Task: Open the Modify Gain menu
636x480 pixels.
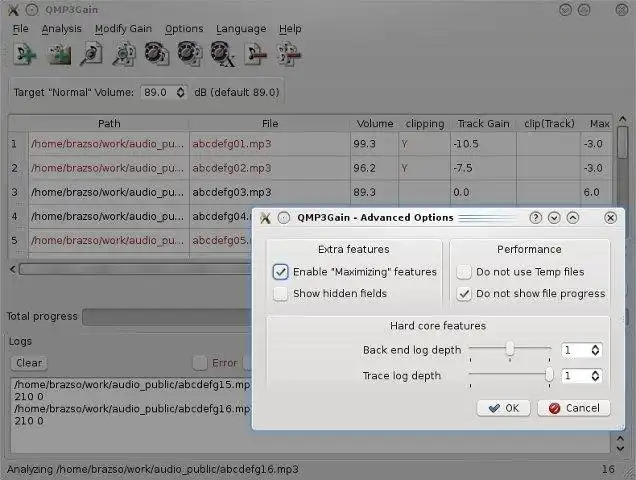Action: (x=123, y=29)
